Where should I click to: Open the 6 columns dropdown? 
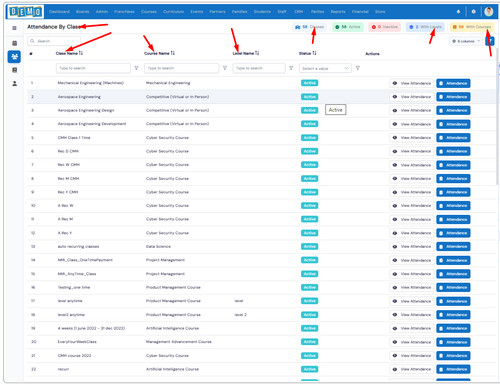(466, 41)
